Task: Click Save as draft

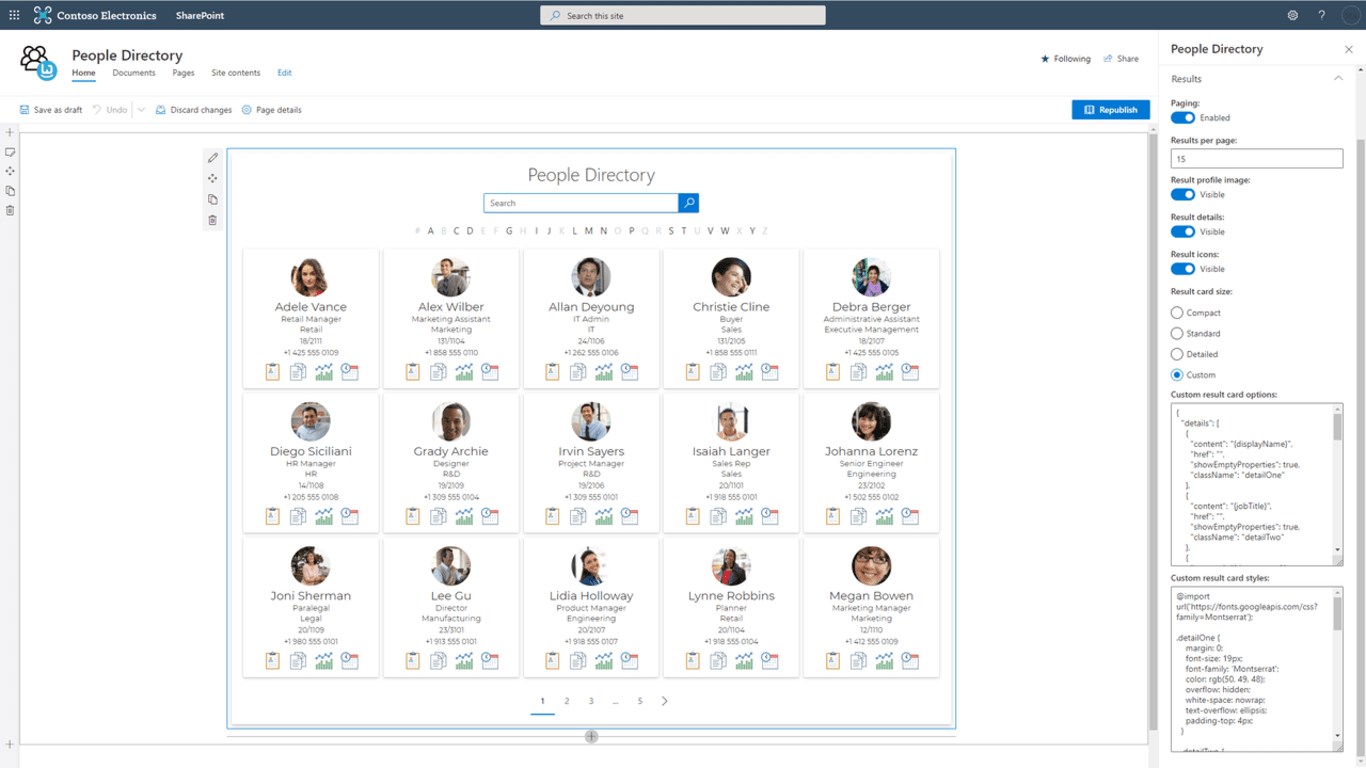Action: (51, 110)
